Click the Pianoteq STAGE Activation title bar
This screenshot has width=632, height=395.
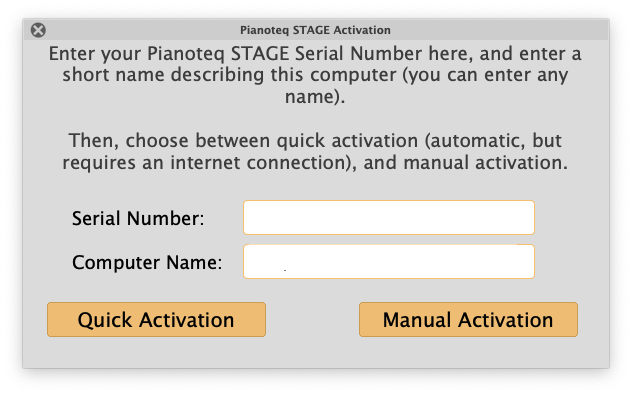pyautogui.click(x=315, y=30)
